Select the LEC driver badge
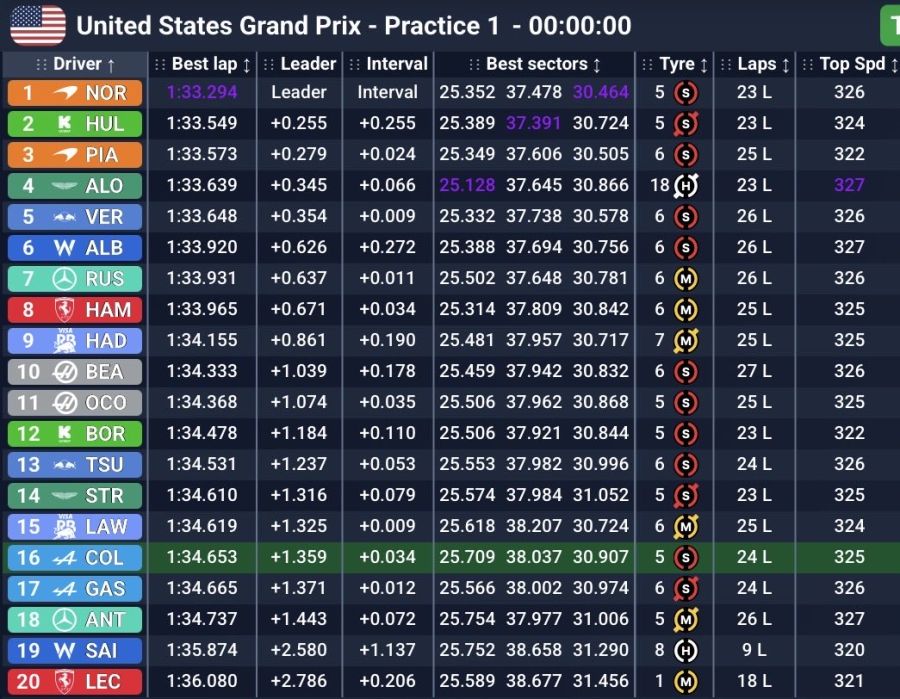Image resolution: width=900 pixels, height=699 pixels. (x=75, y=682)
